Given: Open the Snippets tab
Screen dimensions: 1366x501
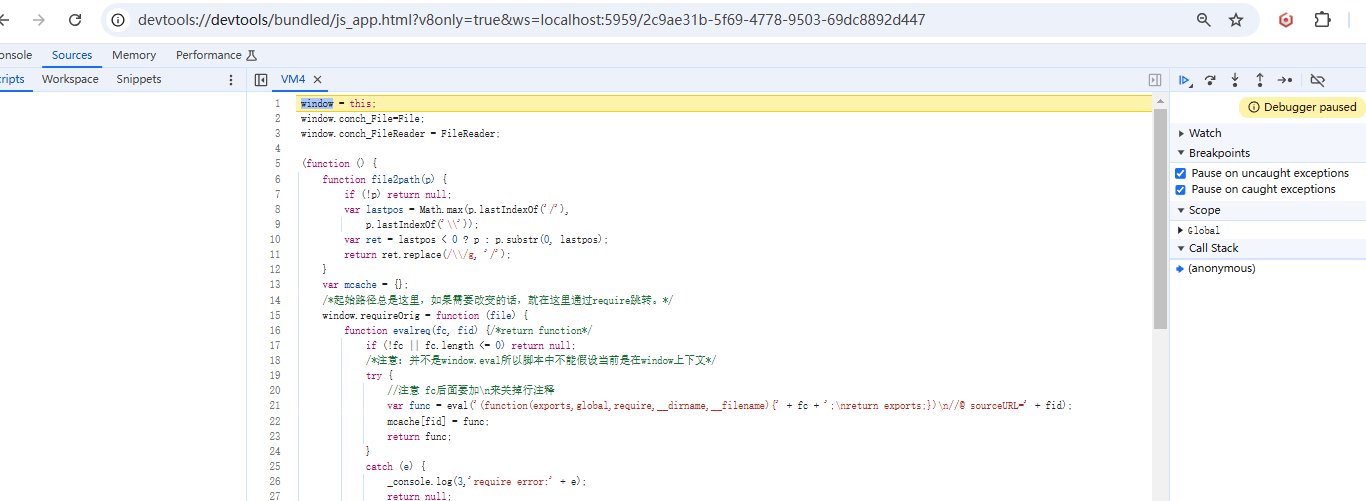Looking at the screenshot, I should coord(138,79).
